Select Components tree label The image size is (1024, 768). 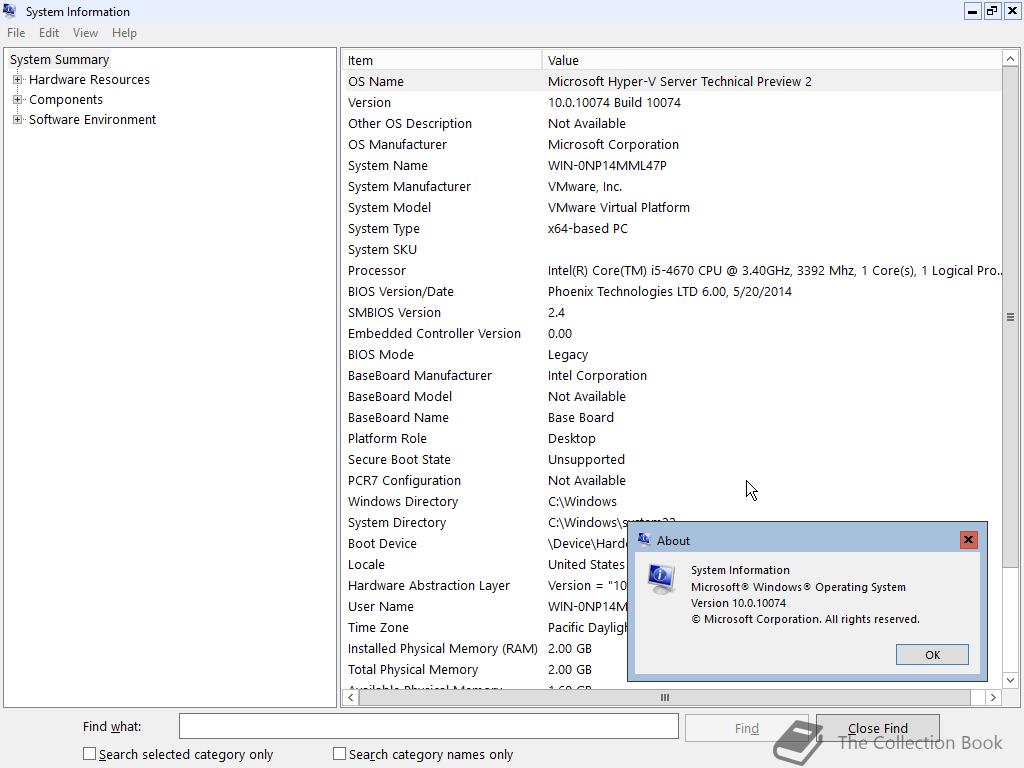66,100
